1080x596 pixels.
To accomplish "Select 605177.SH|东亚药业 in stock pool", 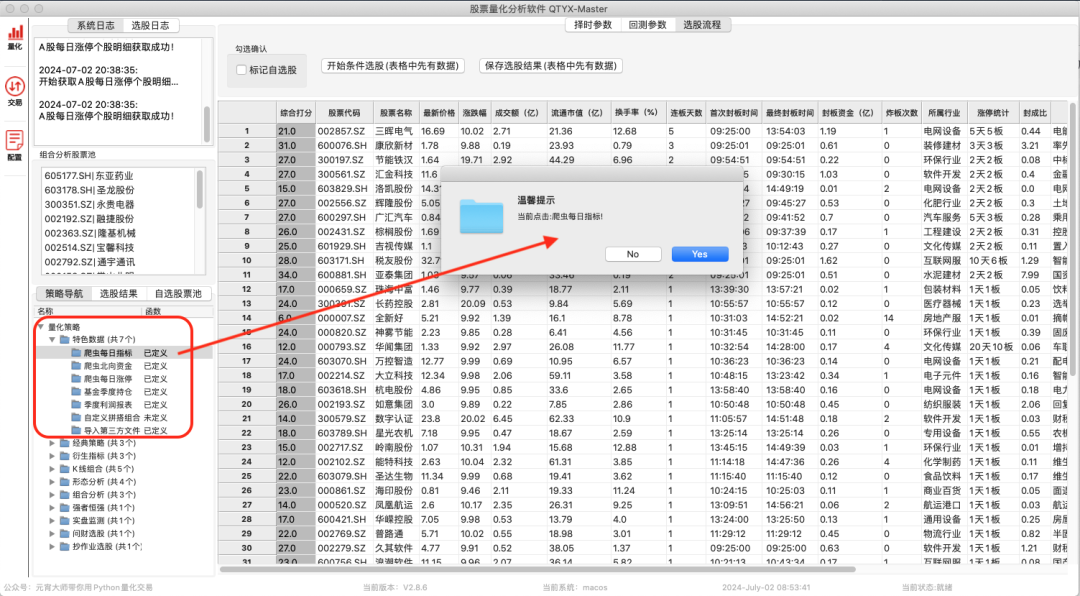I will (x=89, y=176).
